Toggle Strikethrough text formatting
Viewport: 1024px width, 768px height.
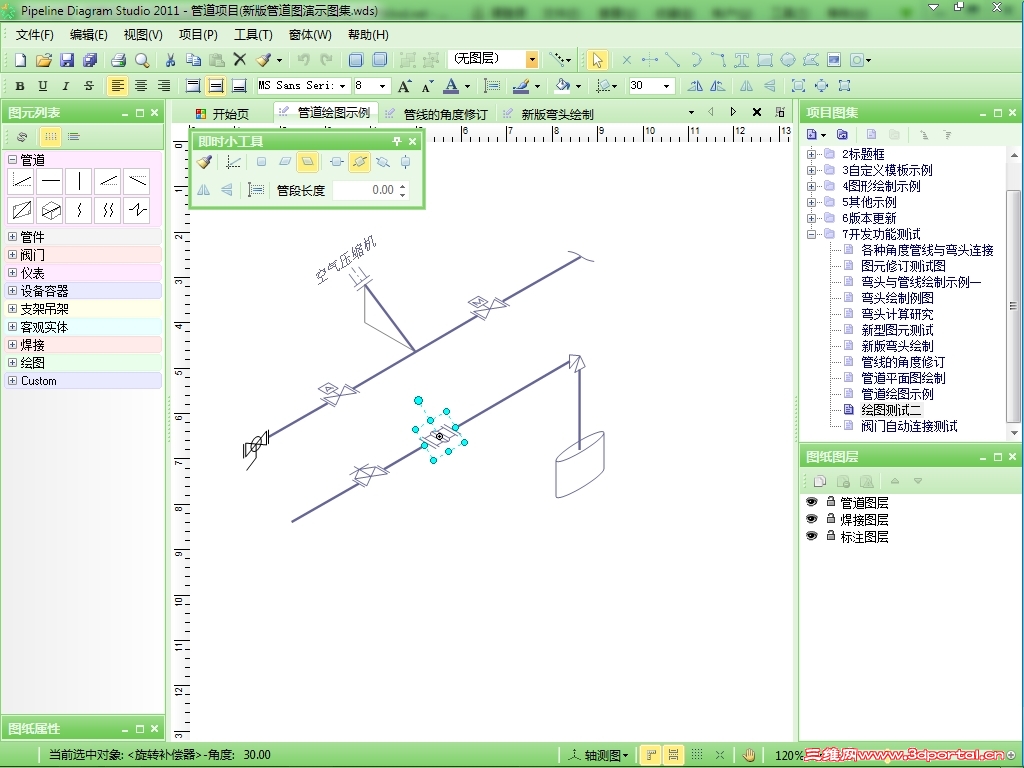pos(89,86)
